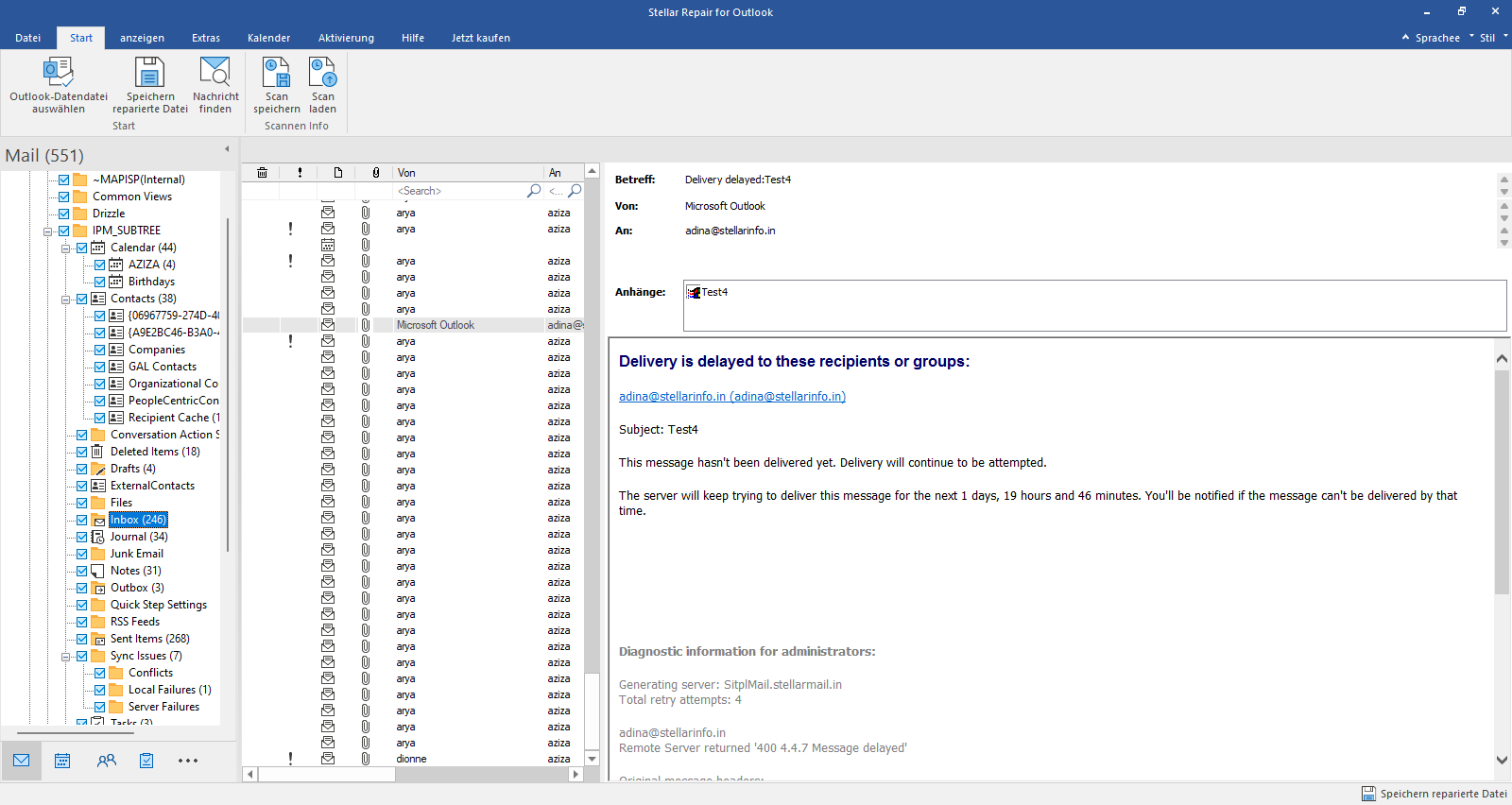Select Outbox (3) folder
The width and height of the screenshot is (1512, 805).
point(137,588)
